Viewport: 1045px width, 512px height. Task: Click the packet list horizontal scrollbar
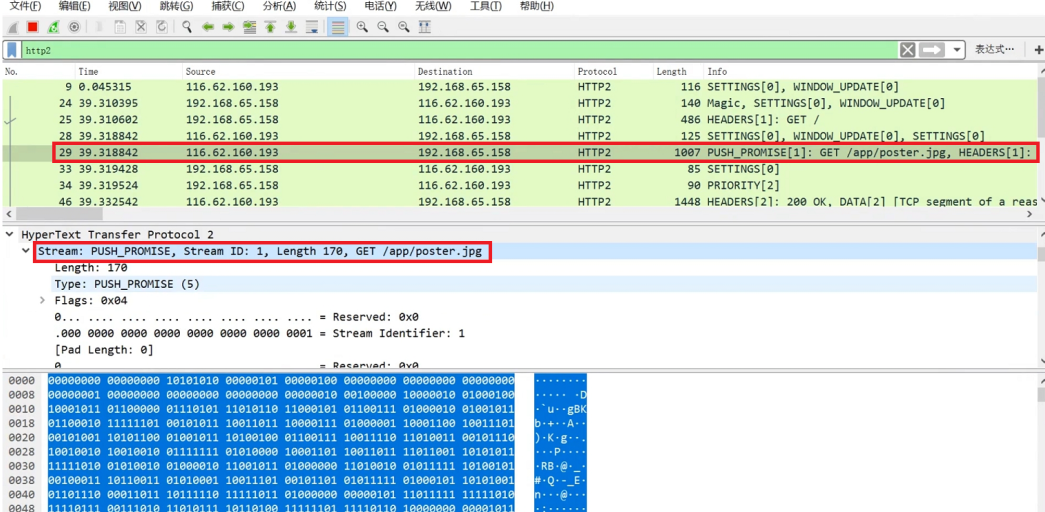500,214
